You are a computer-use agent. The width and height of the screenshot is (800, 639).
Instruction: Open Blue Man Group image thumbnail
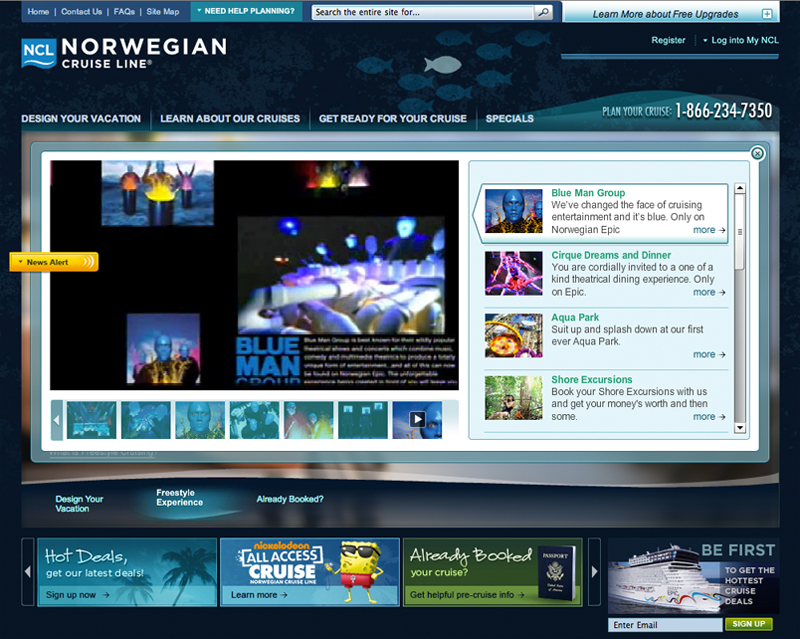[513, 211]
